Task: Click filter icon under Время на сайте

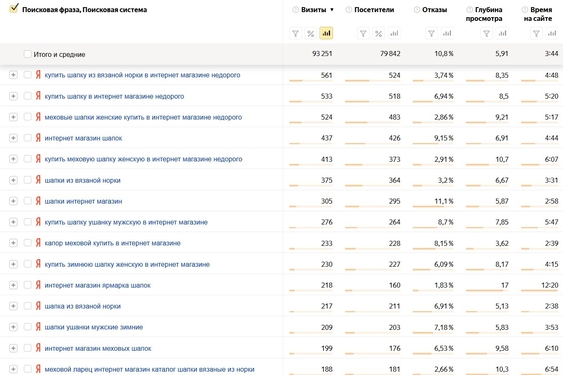Action: click(536, 33)
